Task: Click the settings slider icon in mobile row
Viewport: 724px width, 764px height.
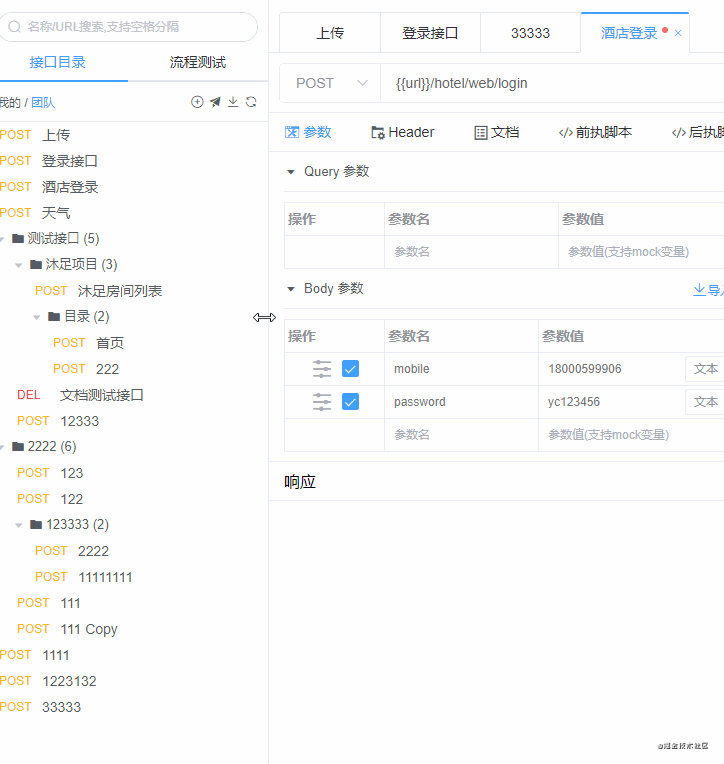Action: click(x=322, y=369)
